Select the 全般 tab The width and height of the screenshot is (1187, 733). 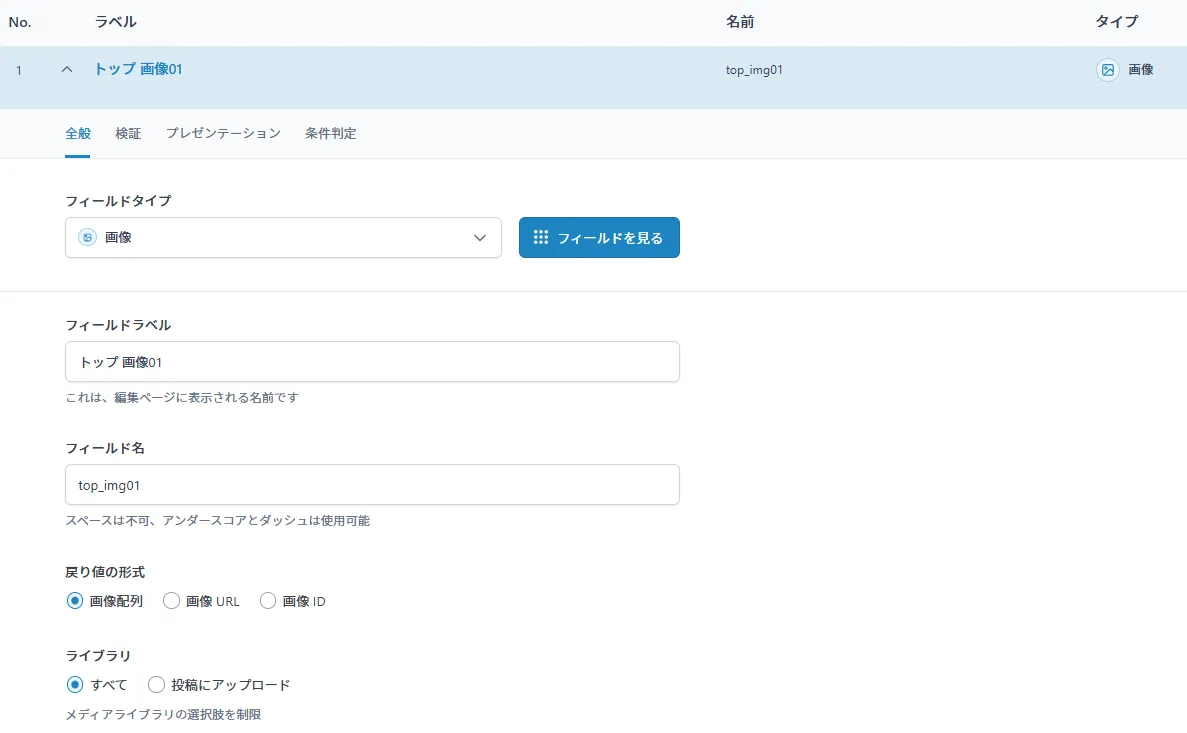point(78,133)
